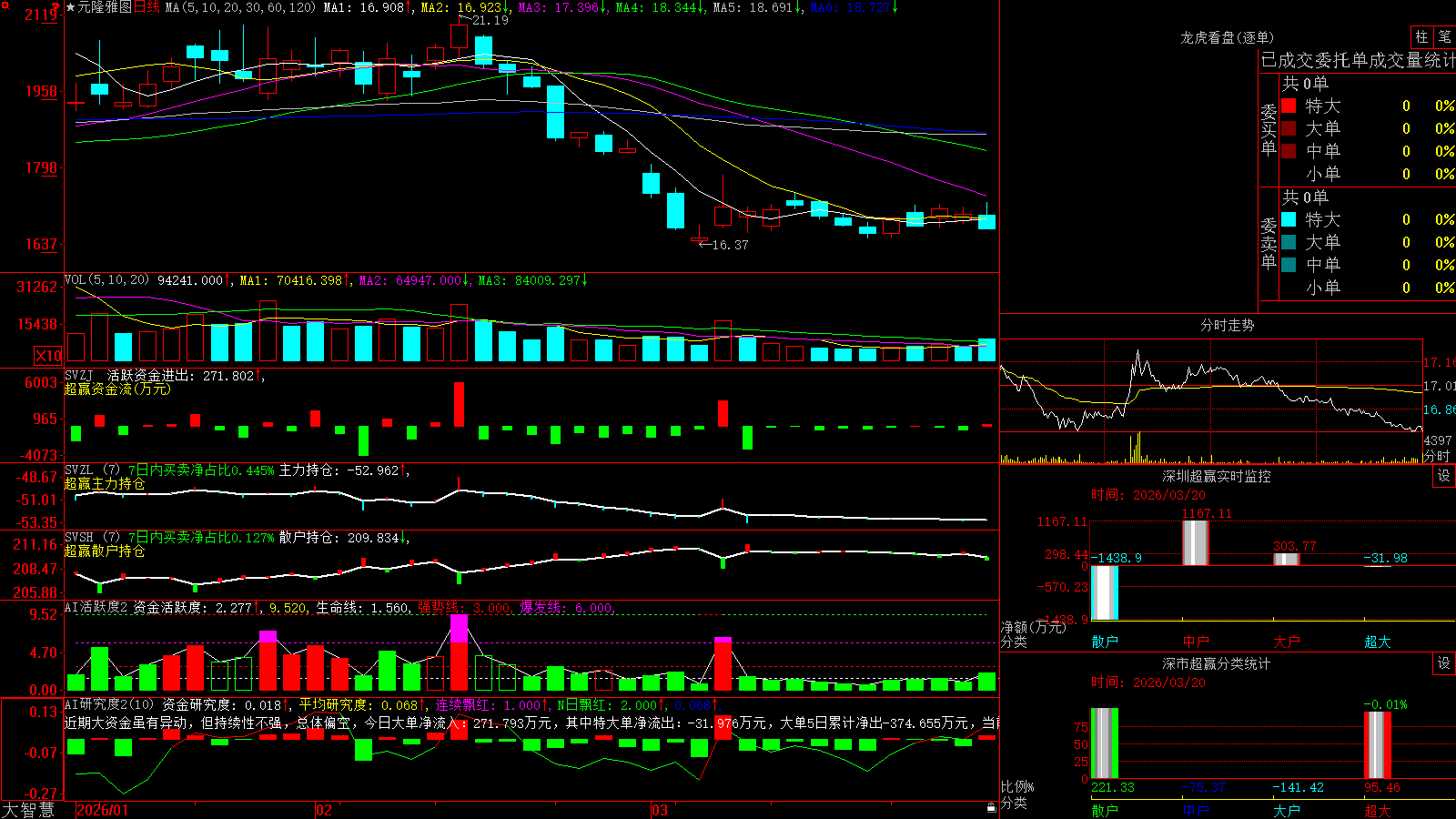Click the -31.98 value for 超大
Screen dimensions: 1456x819
[1386, 558]
